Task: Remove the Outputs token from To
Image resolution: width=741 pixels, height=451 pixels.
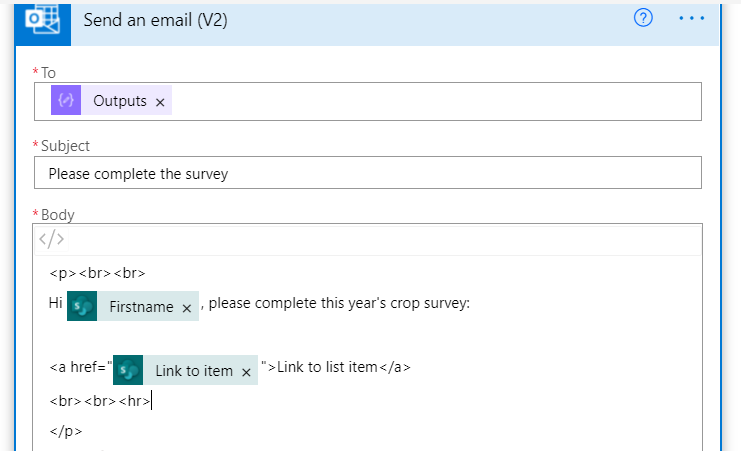Action: (x=160, y=102)
